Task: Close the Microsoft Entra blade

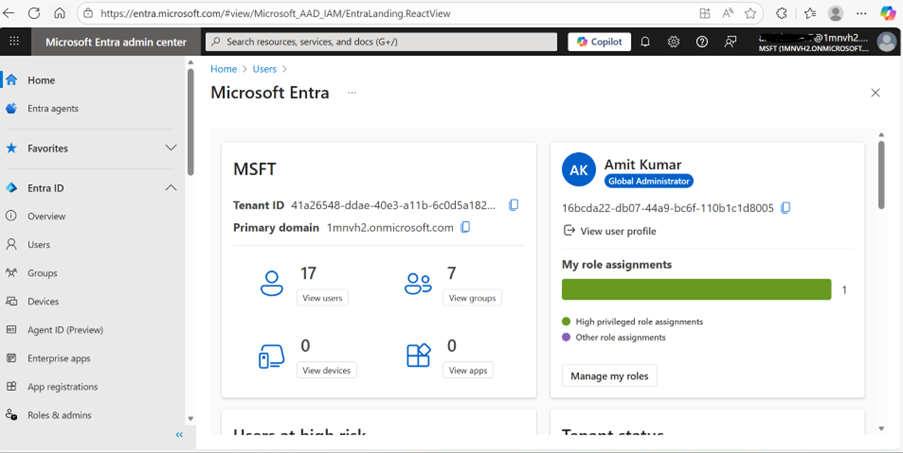Action: [875, 93]
